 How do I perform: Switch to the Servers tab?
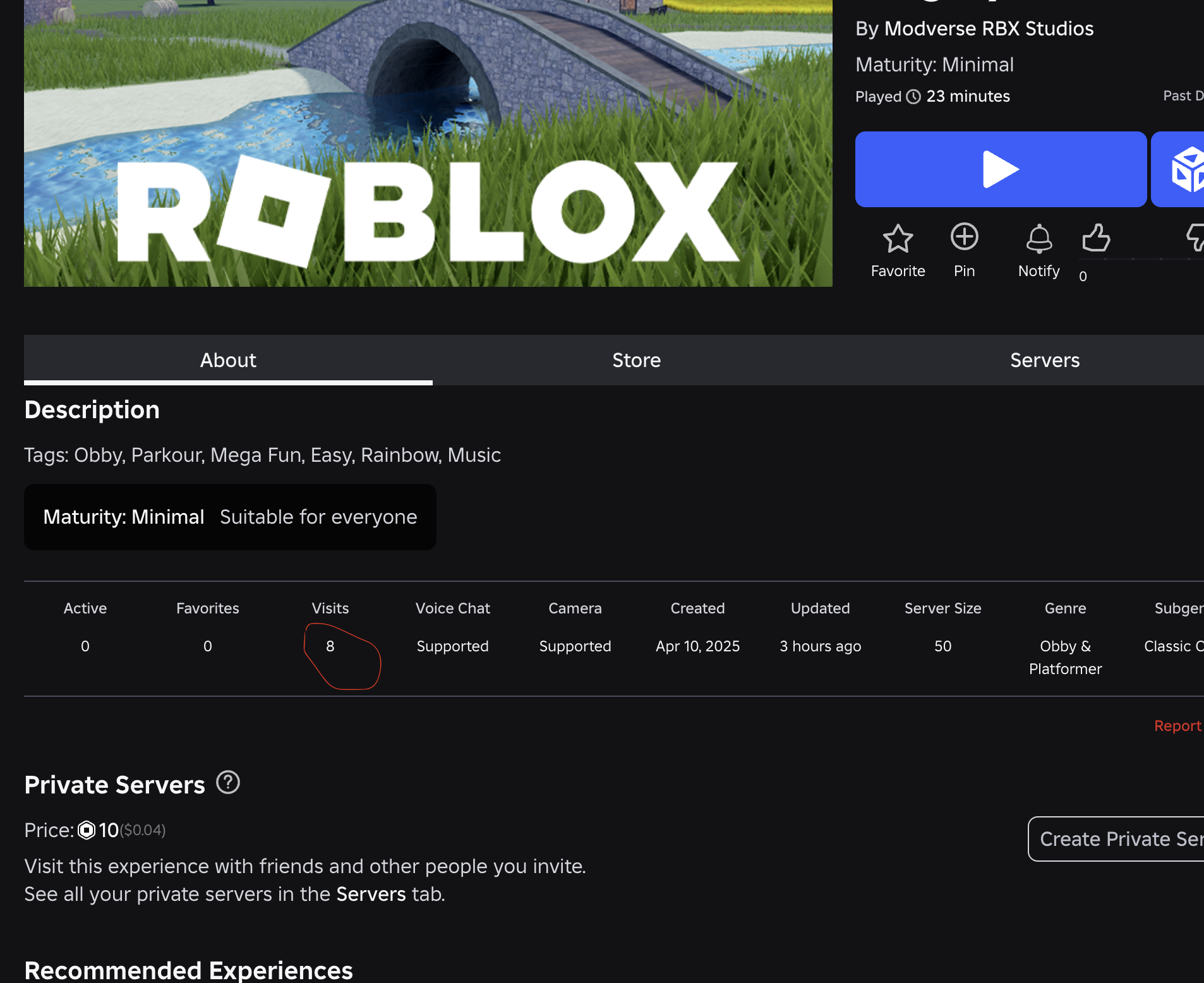coord(1044,360)
